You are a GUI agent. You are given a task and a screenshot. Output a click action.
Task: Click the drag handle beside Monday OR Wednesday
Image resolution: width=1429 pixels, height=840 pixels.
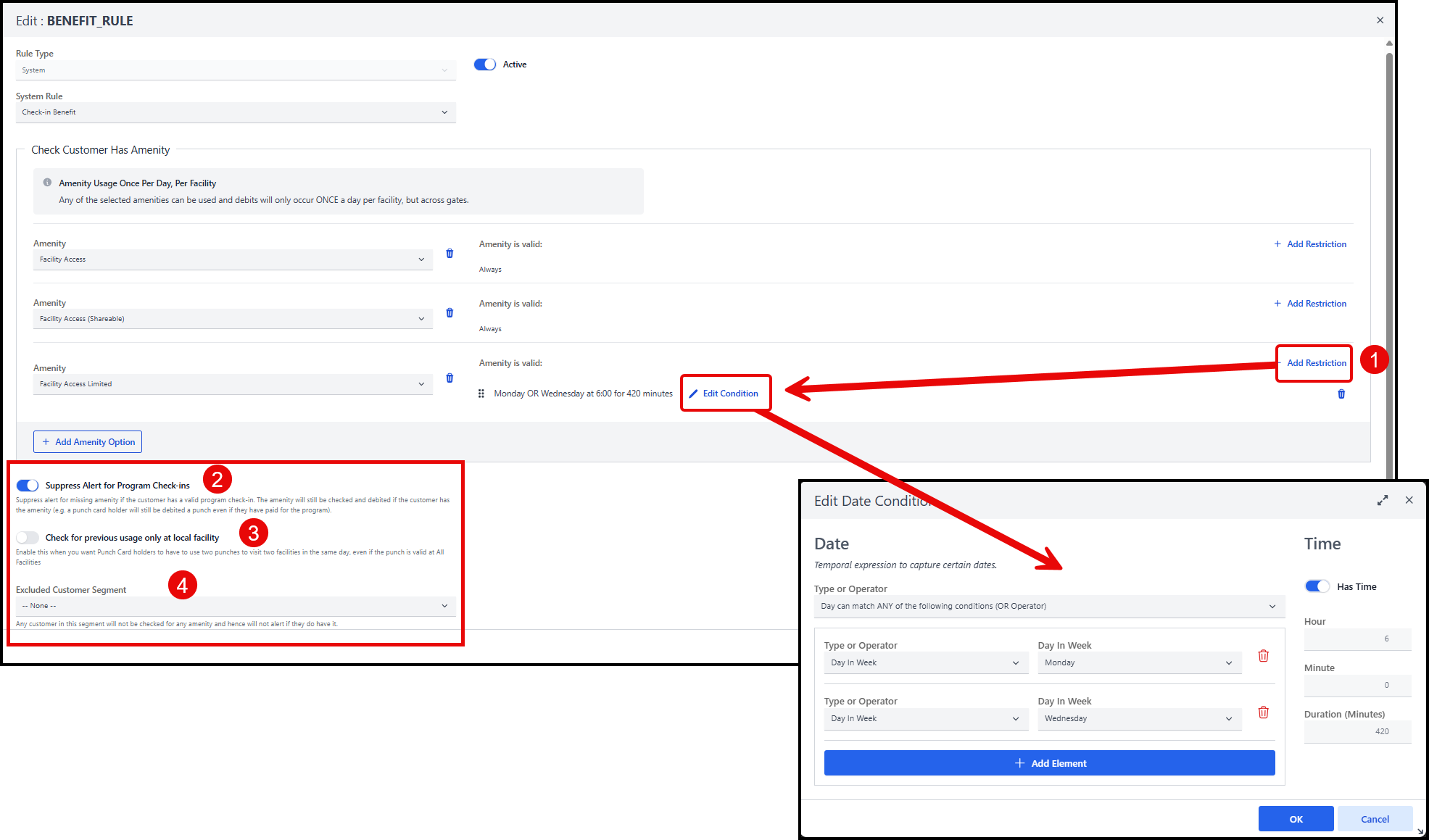481,394
